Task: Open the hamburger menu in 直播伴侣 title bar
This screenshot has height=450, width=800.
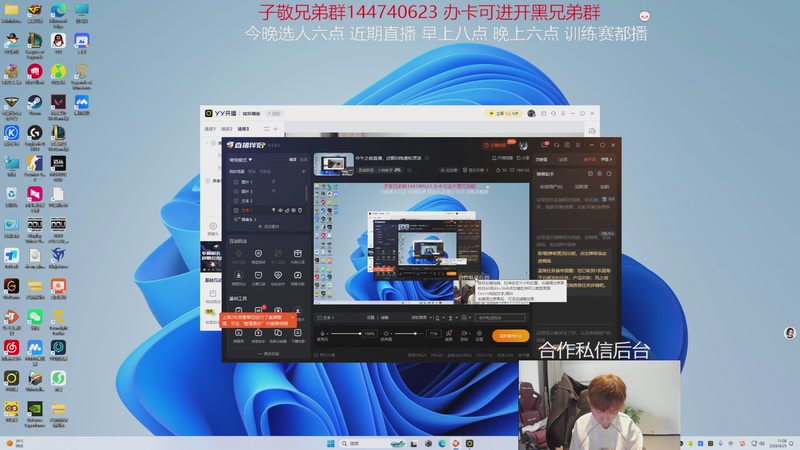Action: click(578, 145)
